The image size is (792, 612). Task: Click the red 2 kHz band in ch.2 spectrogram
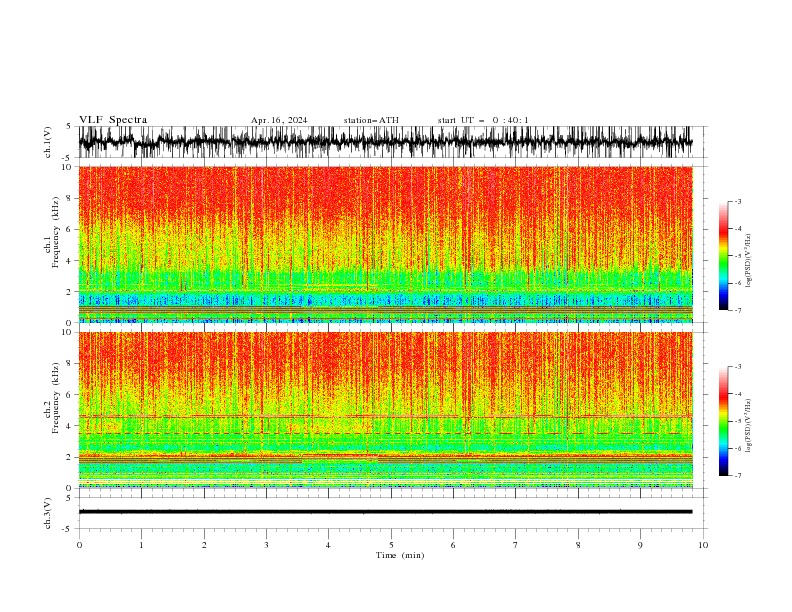385,458
